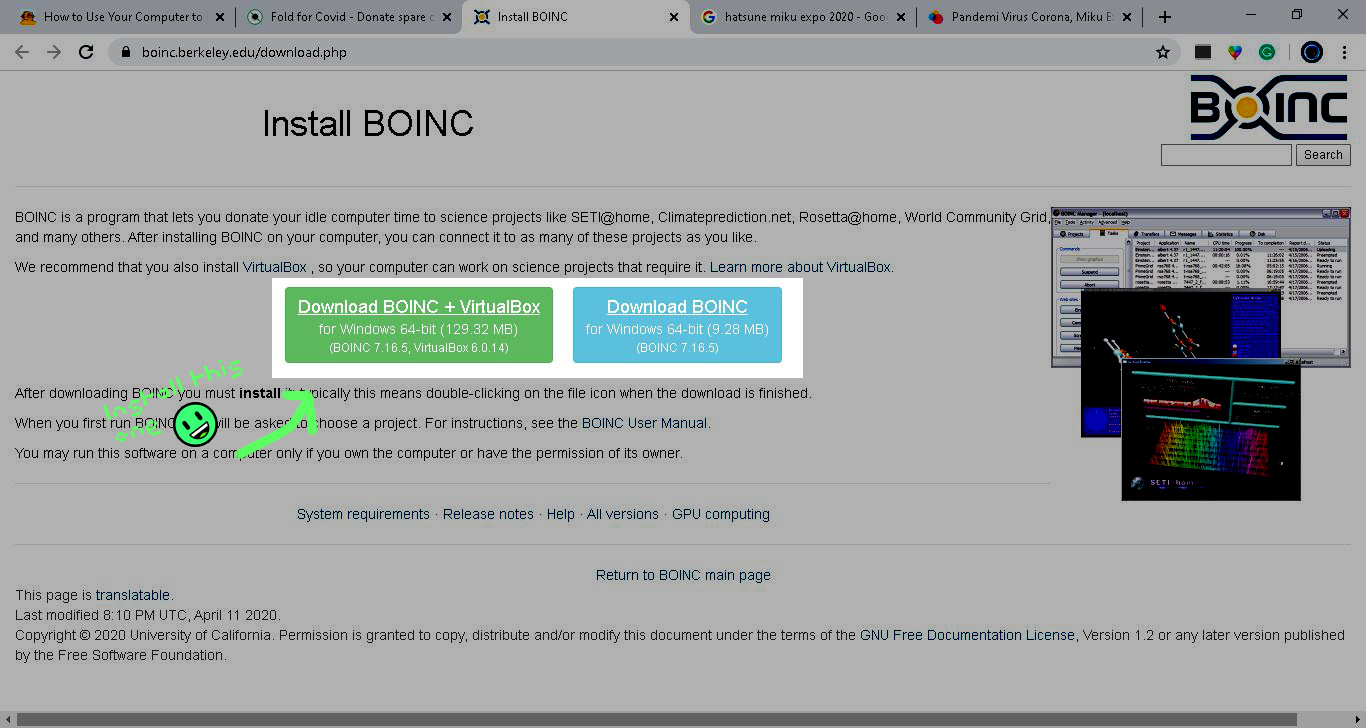This screenshot has width=1366, height=728.
Task: Reload the BOINC download page
Action: [86, 52]
